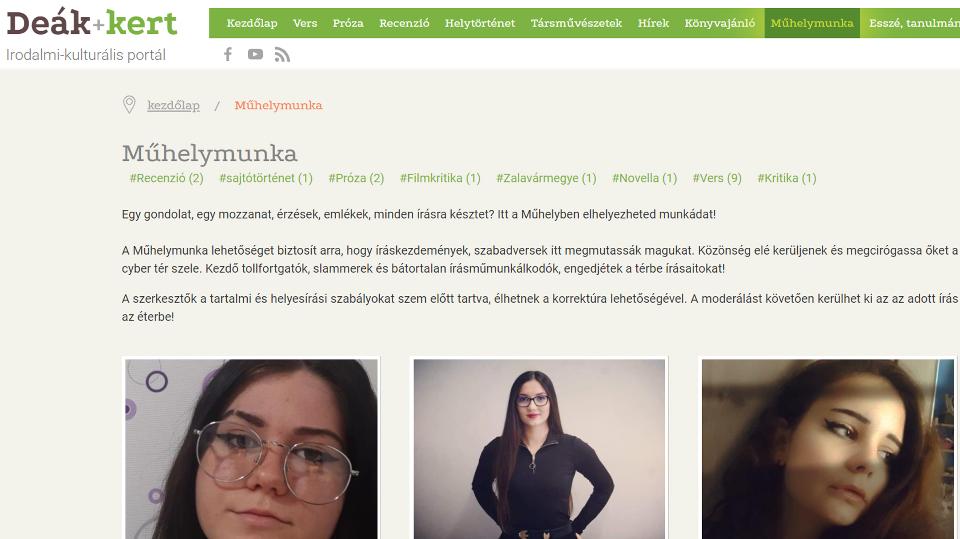Open the Kezdőlap menu item
The height and width of the screenshot is (539, 960).
[x=252, y=23]
